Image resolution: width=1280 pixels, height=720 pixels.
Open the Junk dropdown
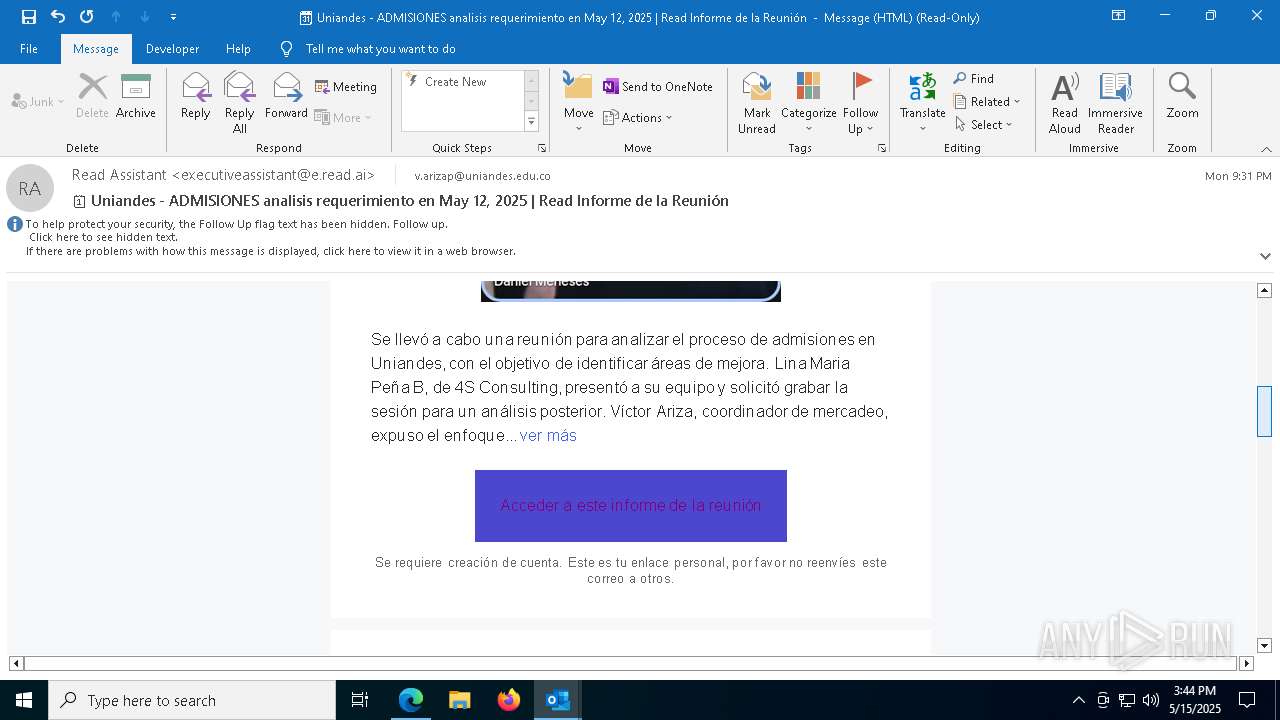38,101
